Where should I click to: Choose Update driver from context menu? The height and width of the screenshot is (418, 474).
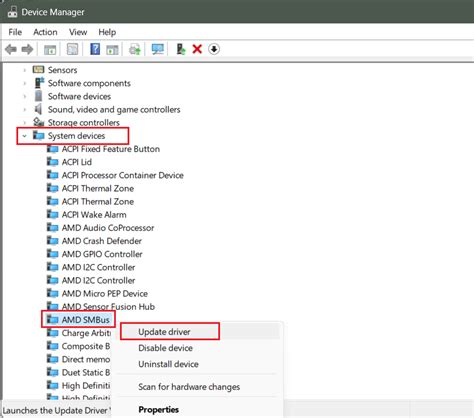point(164,332)
